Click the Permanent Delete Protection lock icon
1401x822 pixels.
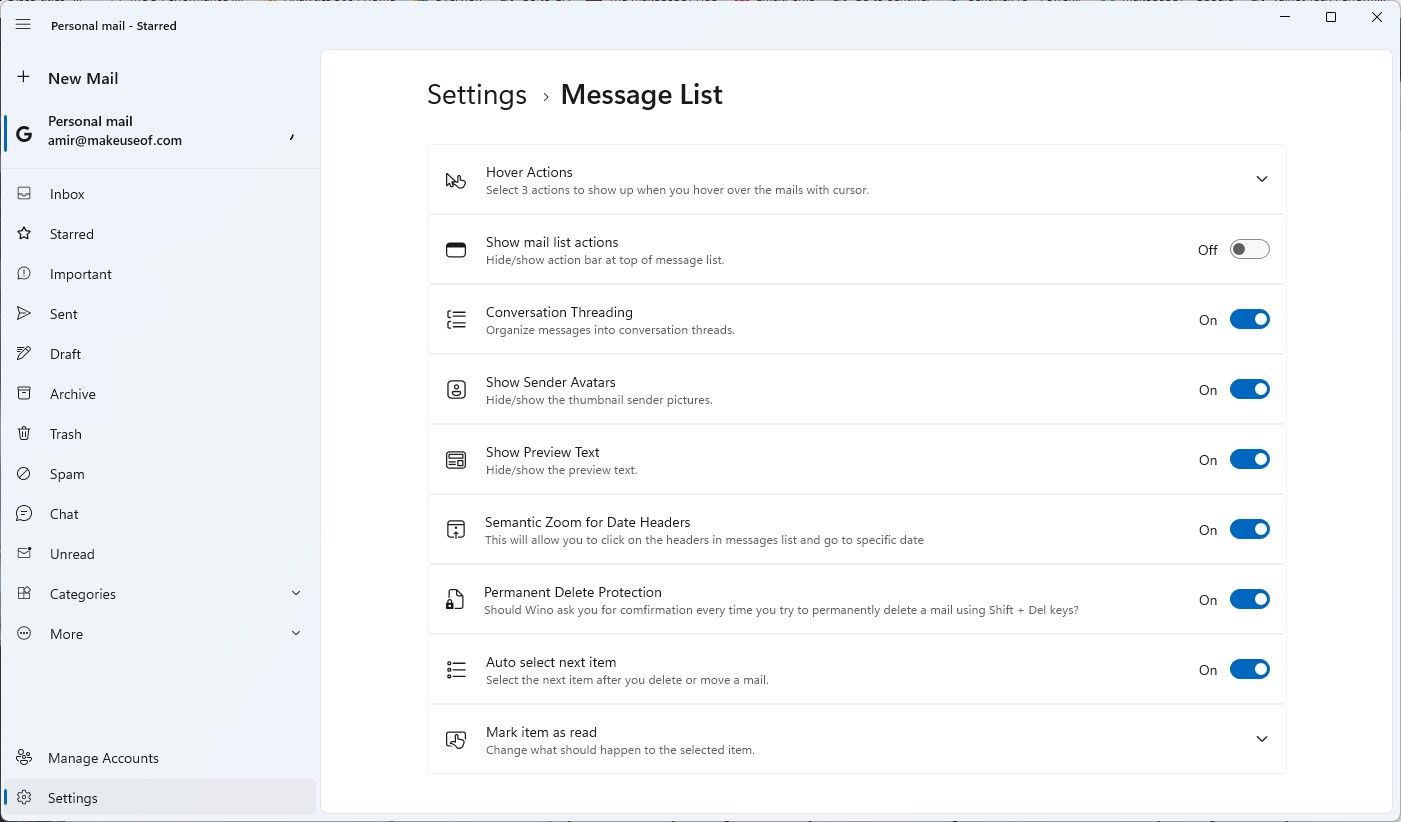[x=455, y=600]
